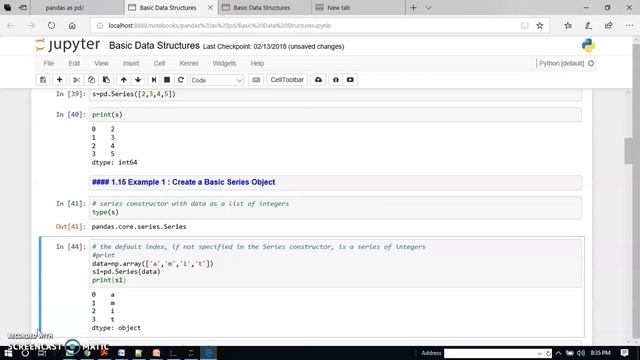The height and width of the screenshot is (360, 640).
Task: Open the View menu
Action: click(101, 63)
